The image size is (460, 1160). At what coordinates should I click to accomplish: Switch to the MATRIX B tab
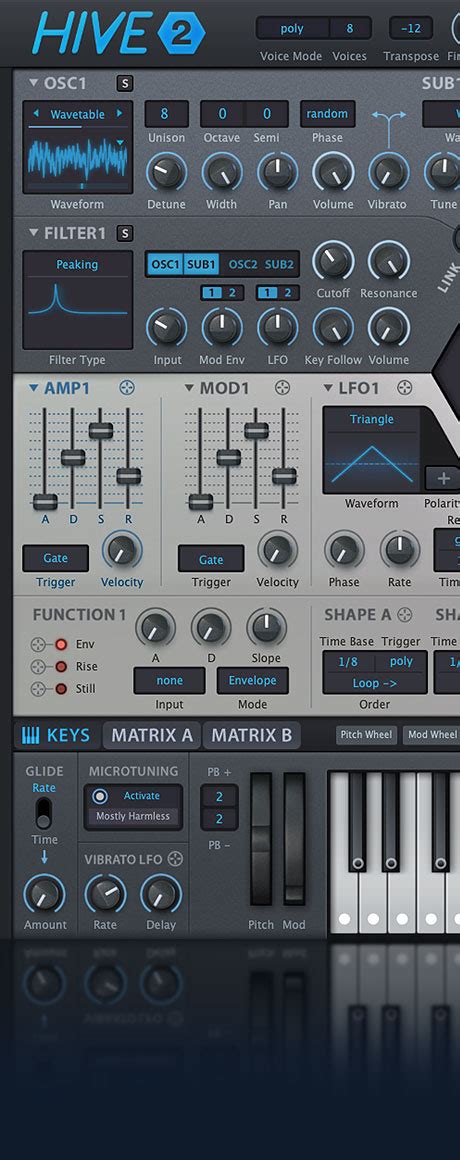pos(251,735)
